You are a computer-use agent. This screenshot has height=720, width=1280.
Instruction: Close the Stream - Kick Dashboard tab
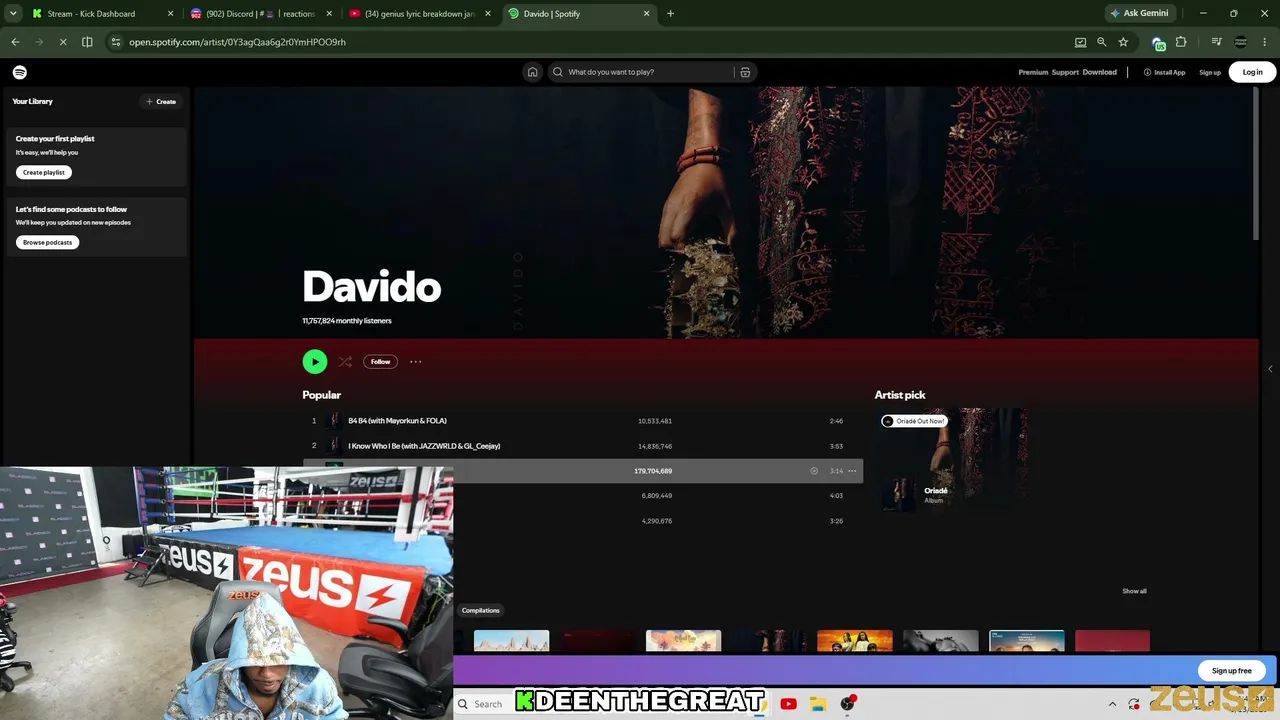[x=170, y=14]
